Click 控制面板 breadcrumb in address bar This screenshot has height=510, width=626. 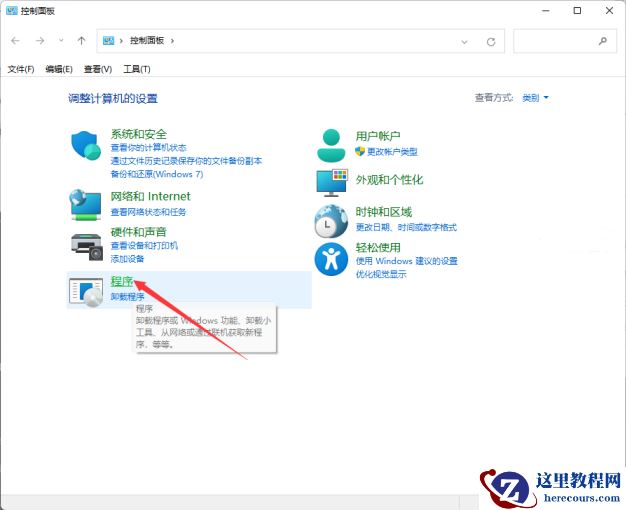point(147,40)
